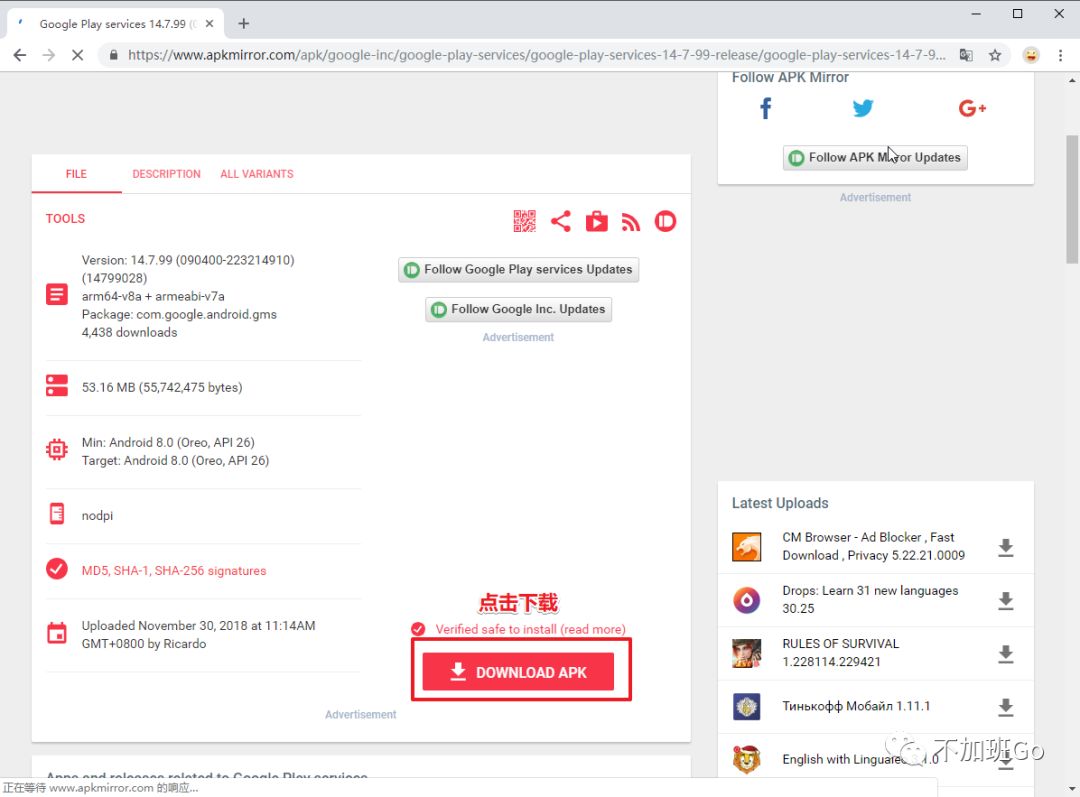
Task: Click the translate page icon in address bar
Action: pos(966,55)
